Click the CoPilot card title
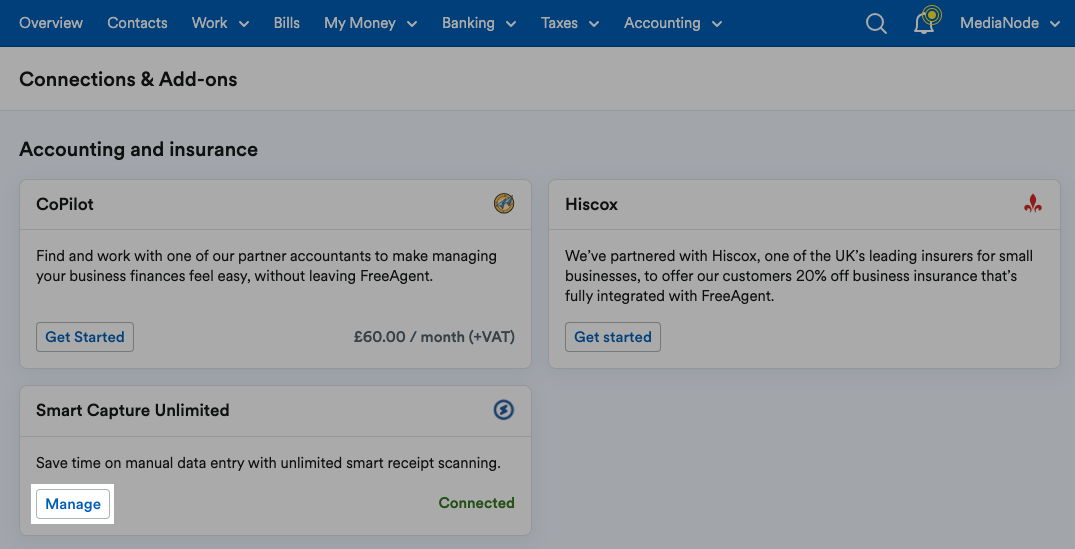Screen dimensions: 1075x549 point(65,204)
